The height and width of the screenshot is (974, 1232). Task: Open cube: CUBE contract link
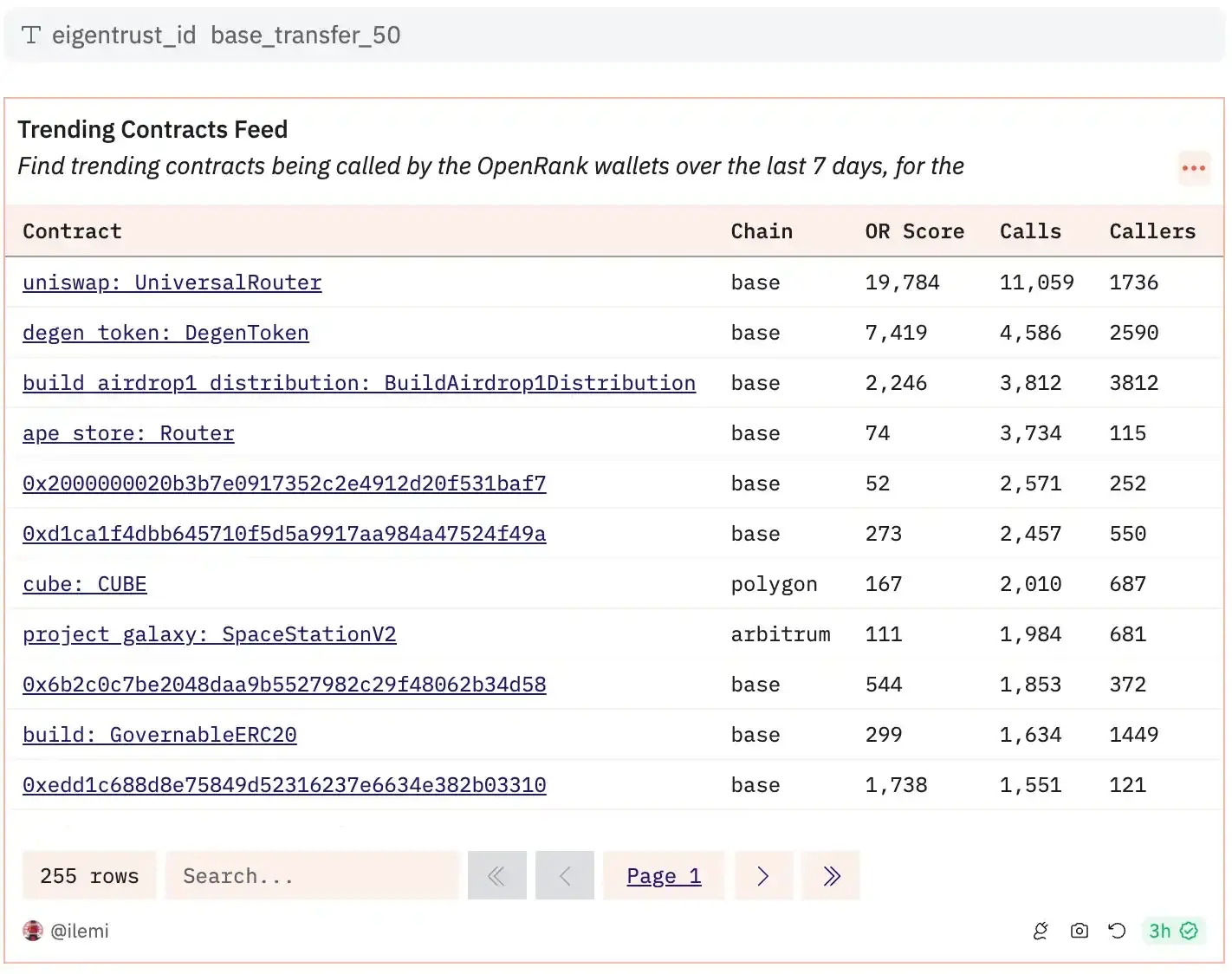(85, 584)
